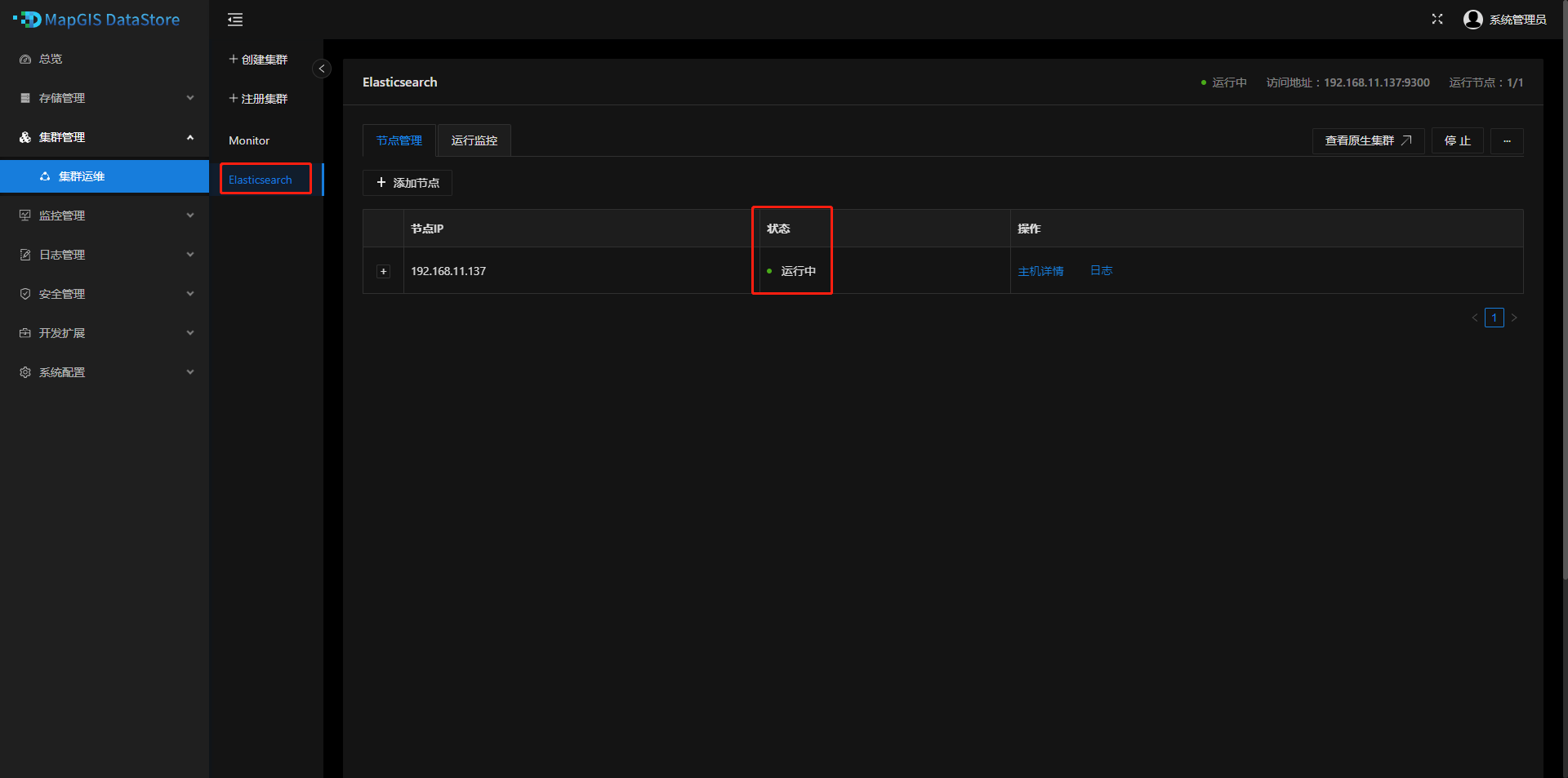The width and height of the screenshot is (1568, 778).
Task: Go to the previous page arrow
Action: 1475,318
